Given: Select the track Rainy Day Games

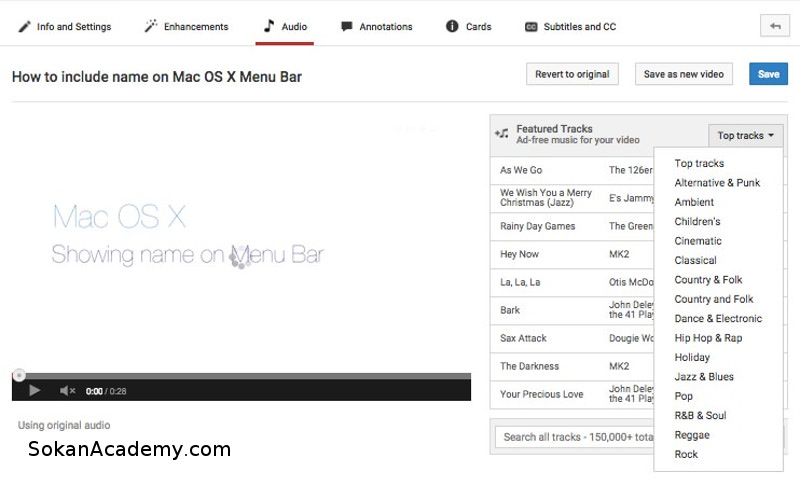Looking at the screenshot, I should 538,227.
